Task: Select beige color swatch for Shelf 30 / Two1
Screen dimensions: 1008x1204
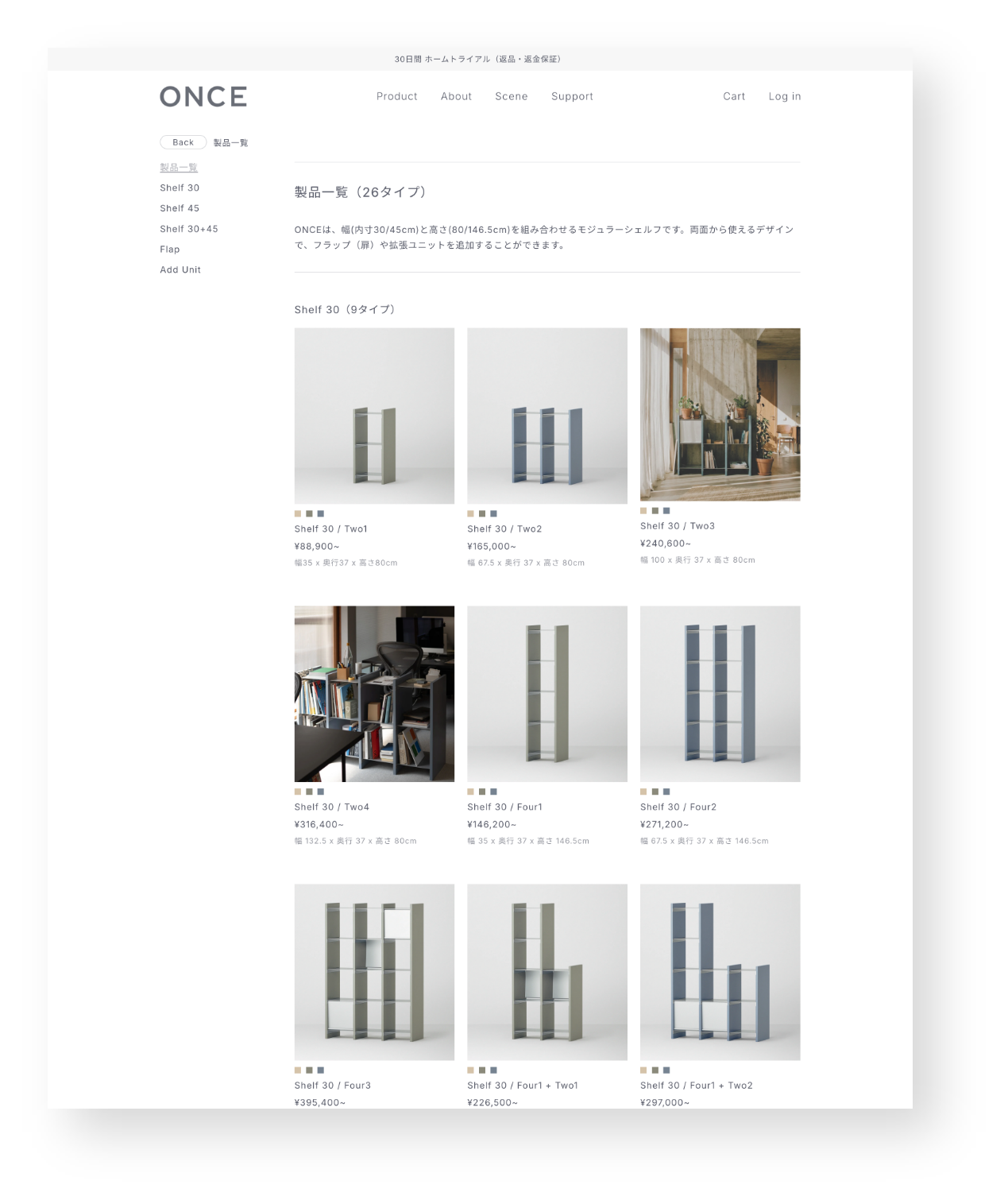Action: click(x=298, y=513)
